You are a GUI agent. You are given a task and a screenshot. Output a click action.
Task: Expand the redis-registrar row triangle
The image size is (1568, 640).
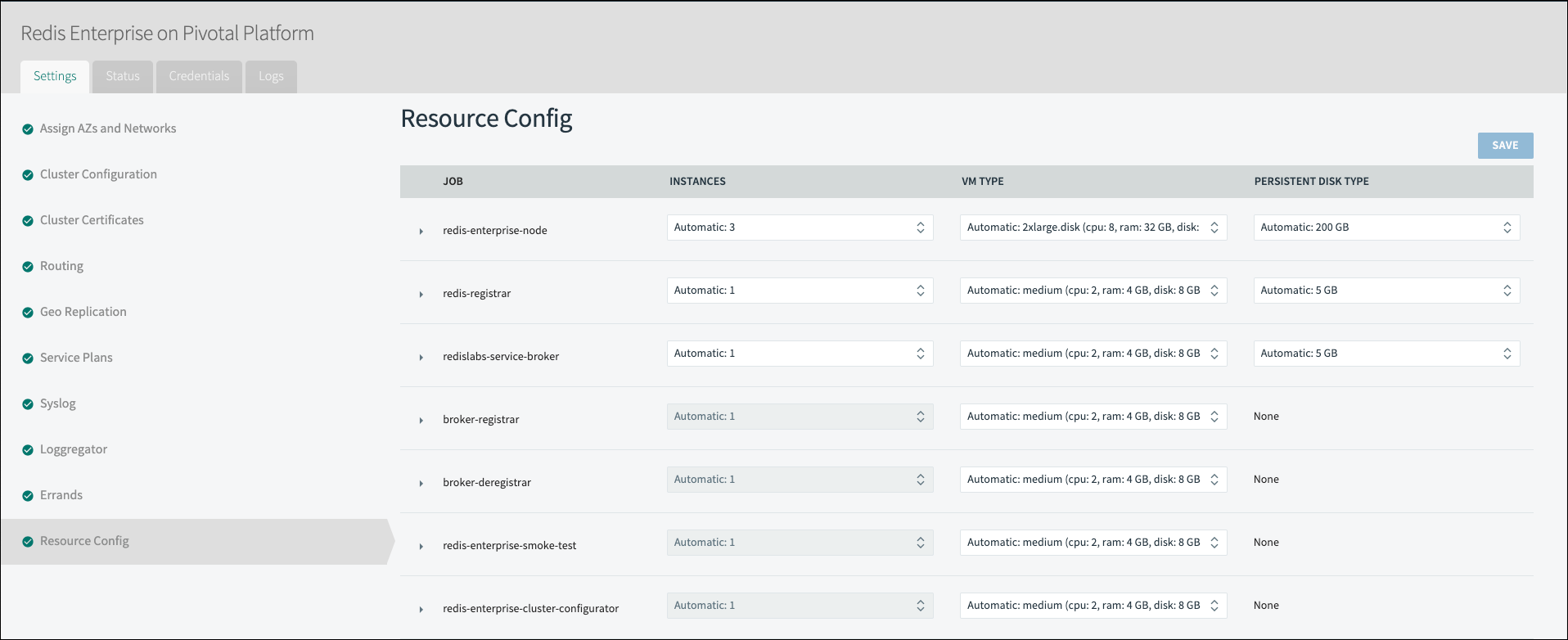coord(421,295)
